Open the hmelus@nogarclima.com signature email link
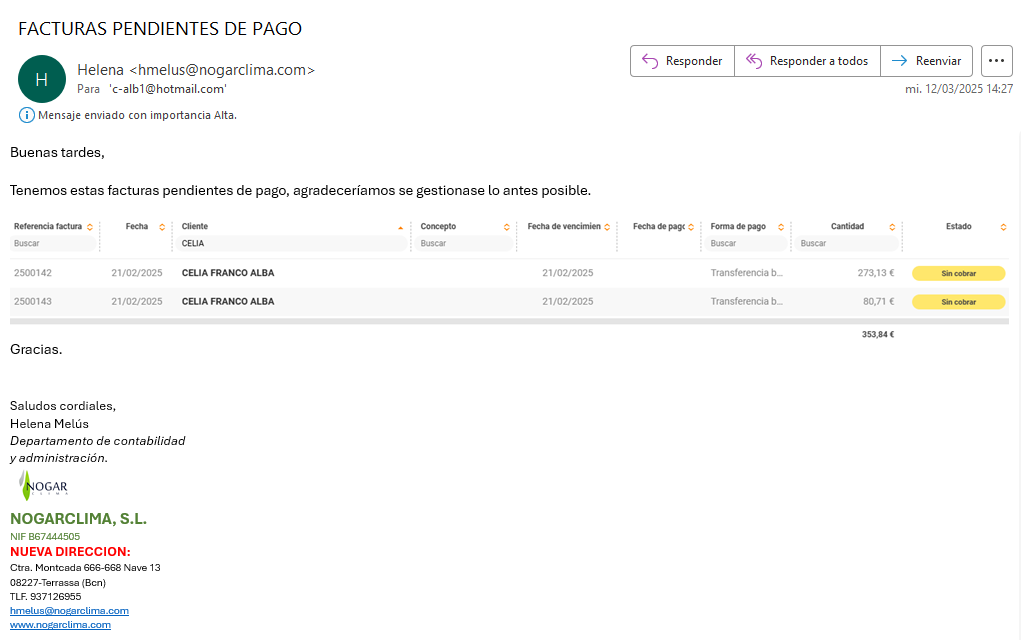 coord(69,610)
